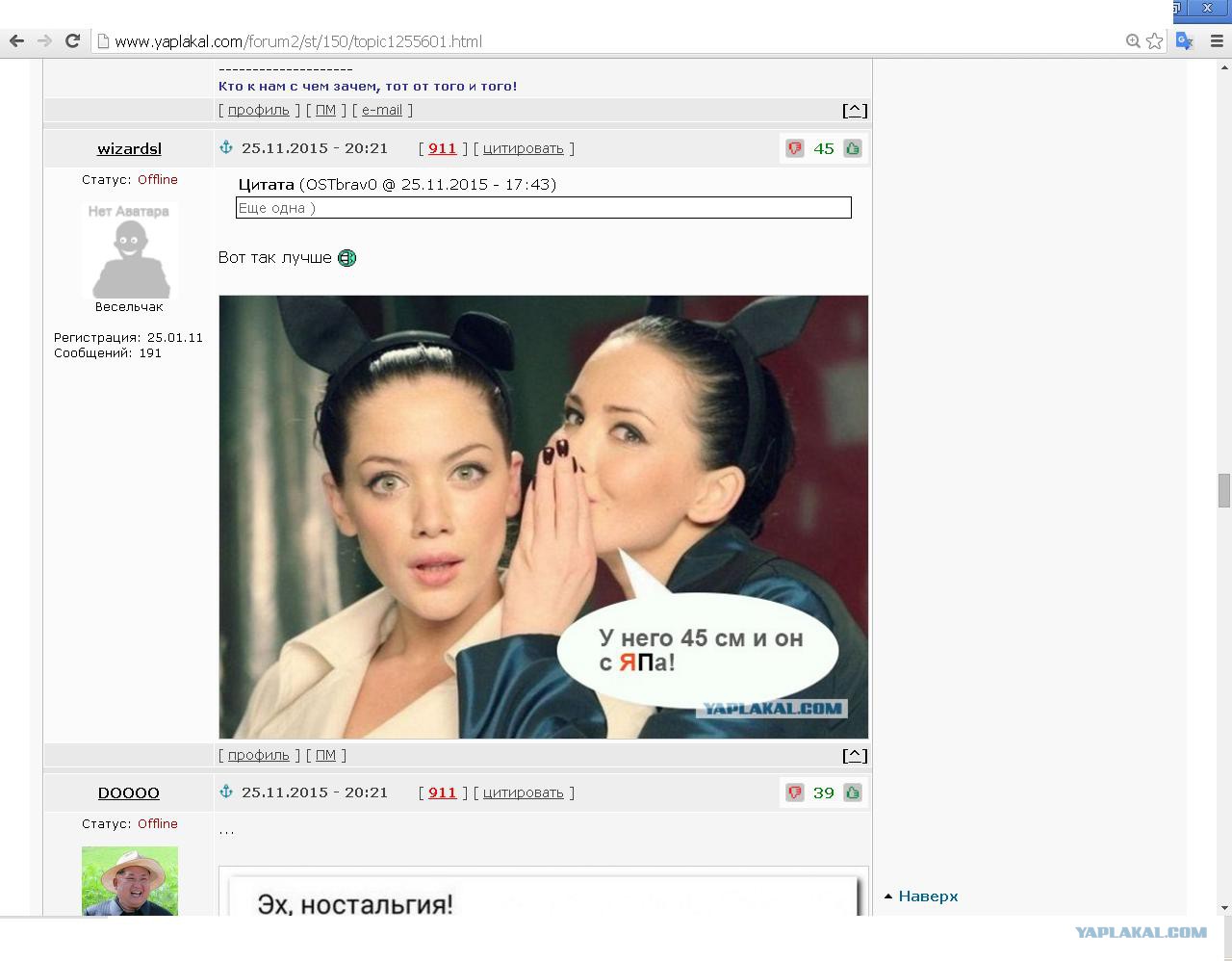Go back with the browser back arrow

pos(16,40)
